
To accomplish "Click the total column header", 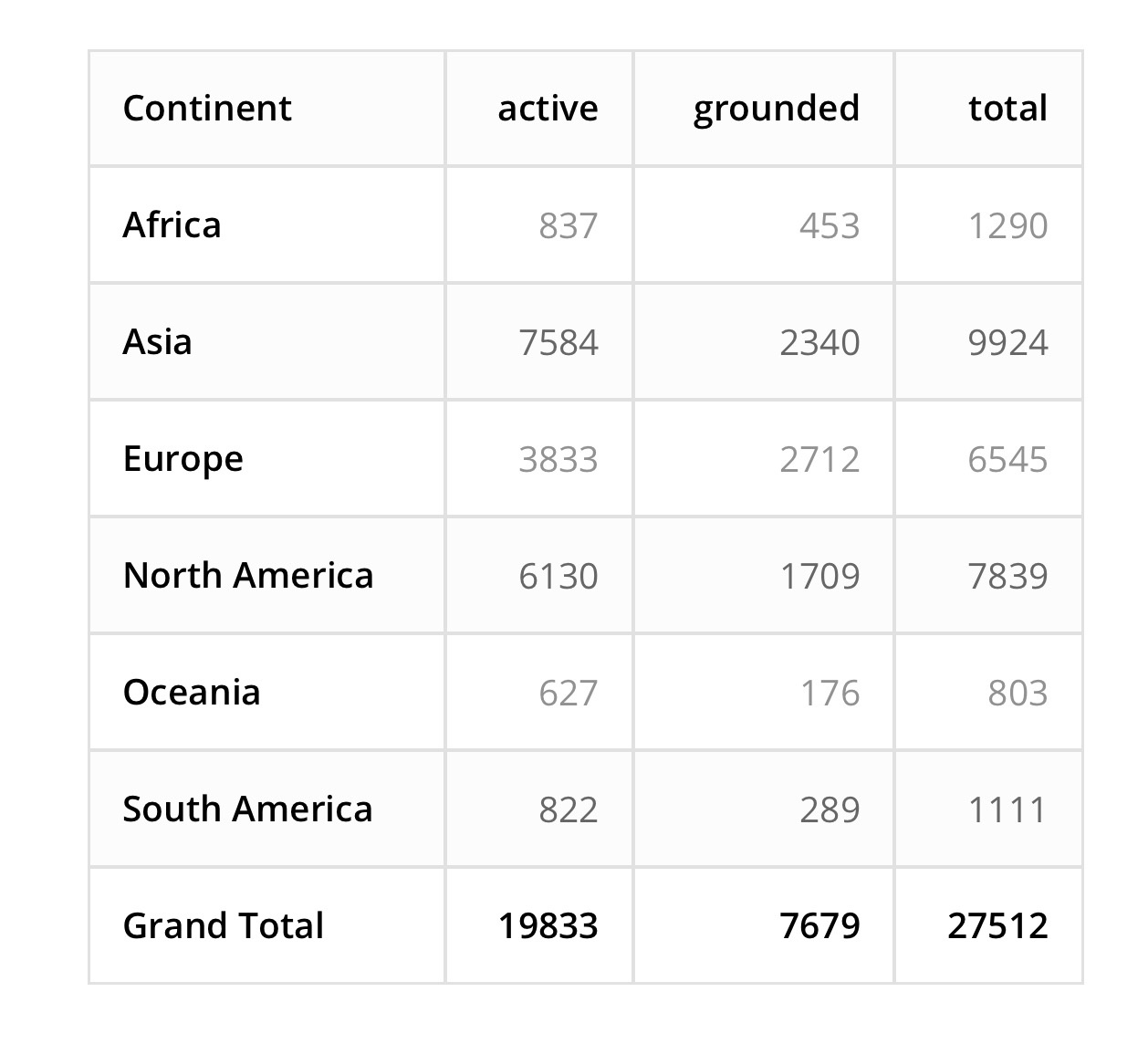I will pyautogui.click(x=1007, y=109).
